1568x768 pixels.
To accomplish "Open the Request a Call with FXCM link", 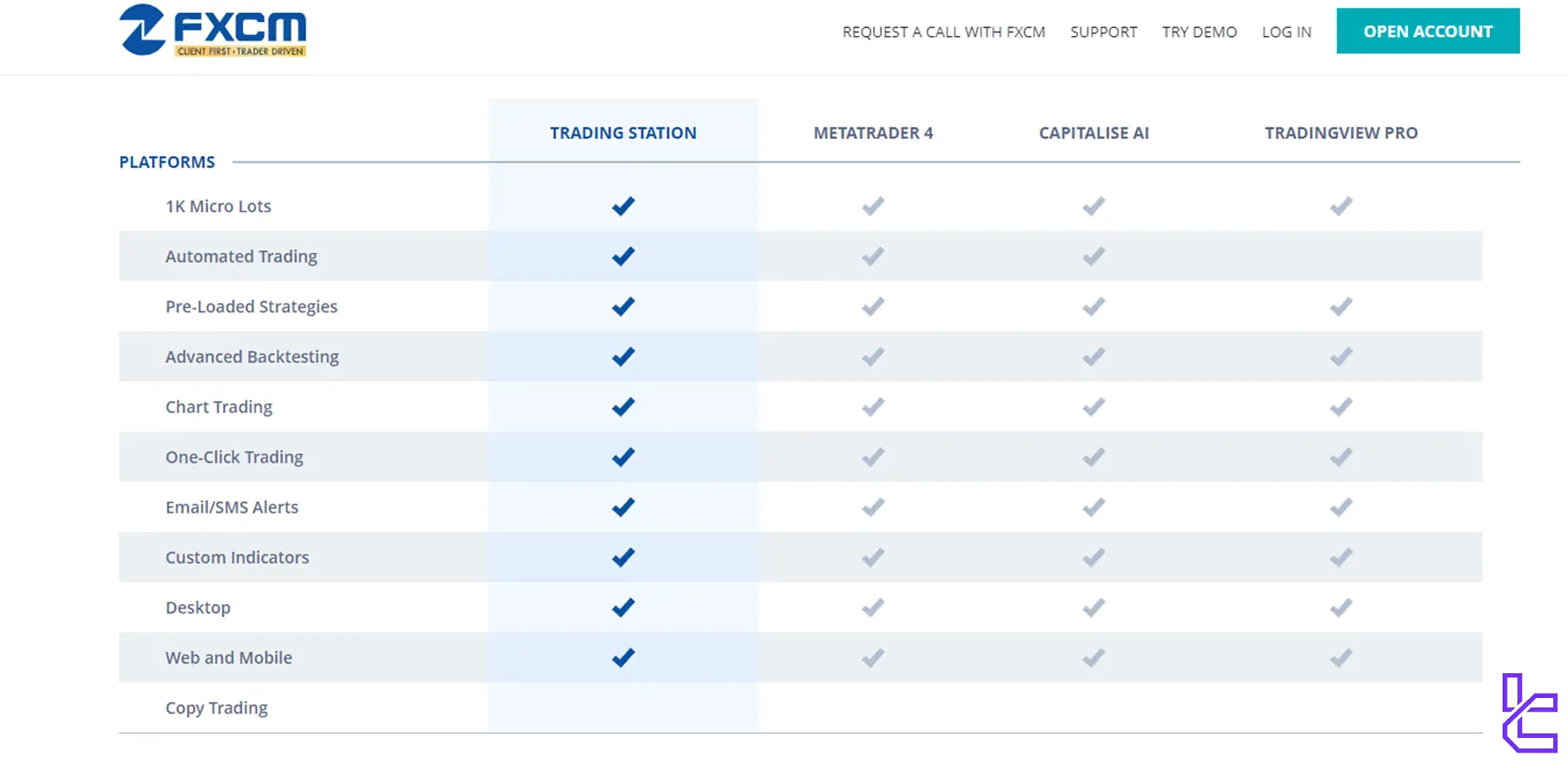I will click(x=943, y=32).
